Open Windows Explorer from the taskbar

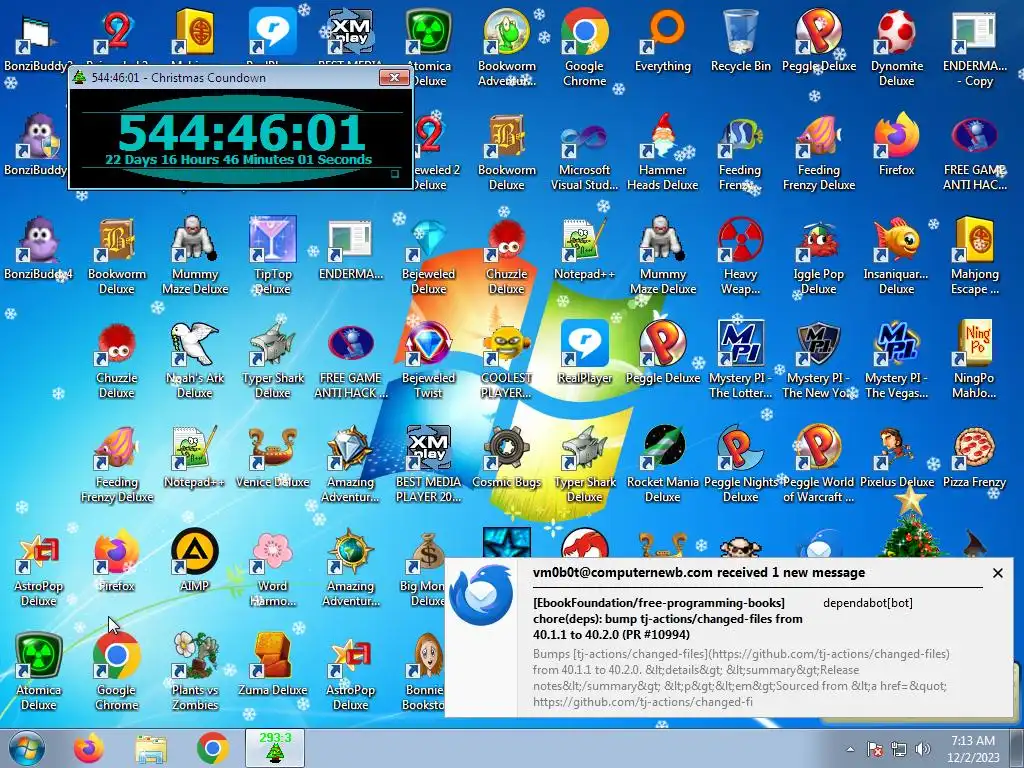(151, 748)
